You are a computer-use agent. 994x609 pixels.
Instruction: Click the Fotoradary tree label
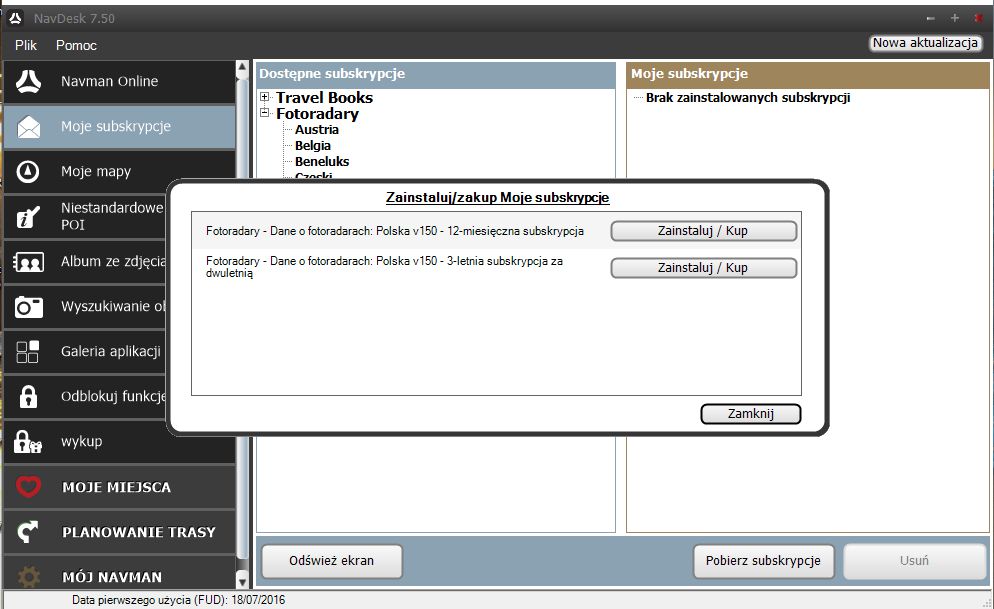pyautogui.click(x=317, y=113)
